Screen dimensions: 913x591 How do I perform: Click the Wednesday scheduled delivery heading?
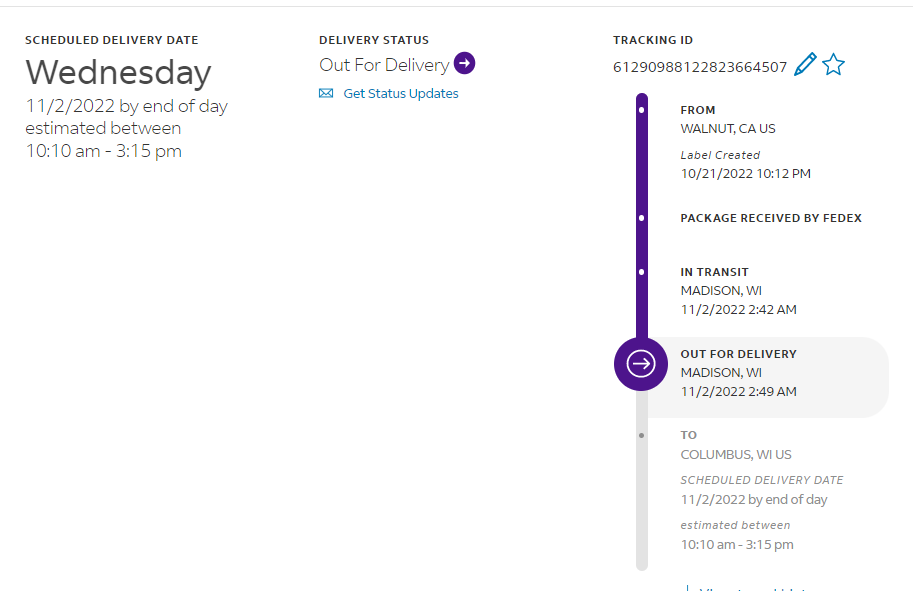click(118, 73)
